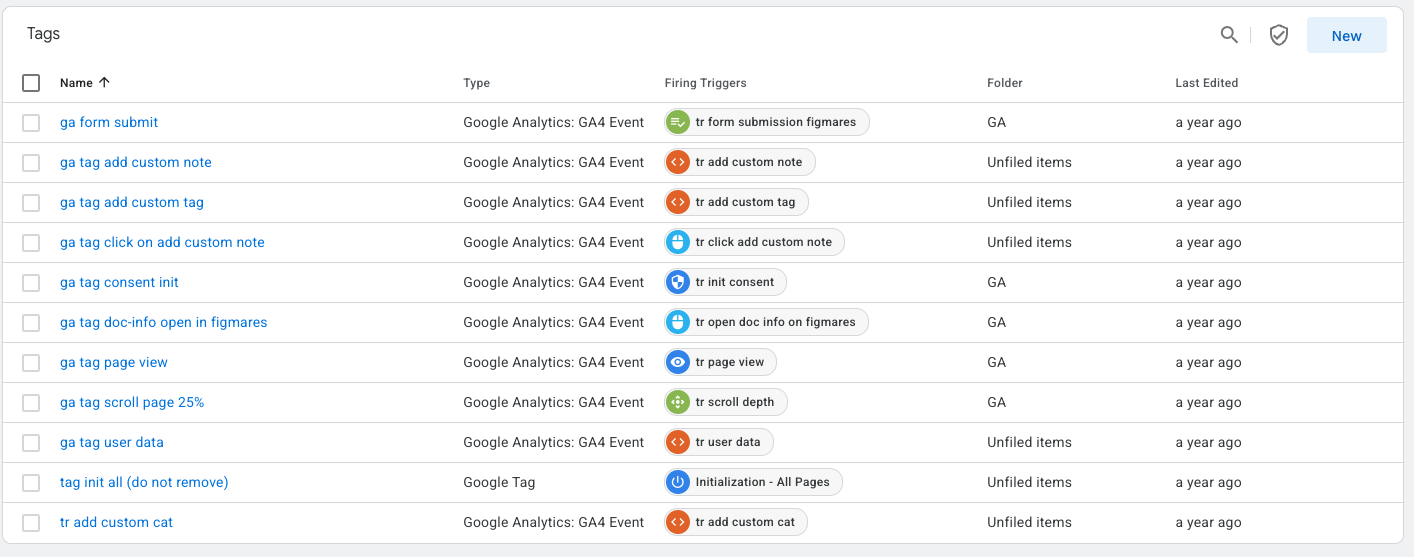Tick the tr add custom cat checkbox
This screenshot has height=557, width=1414.
pyautogui.click(x=31, y=523)
